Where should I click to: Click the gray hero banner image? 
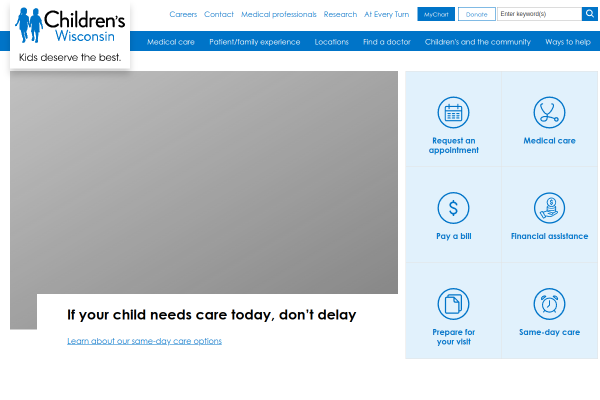(x=204, y=182)
